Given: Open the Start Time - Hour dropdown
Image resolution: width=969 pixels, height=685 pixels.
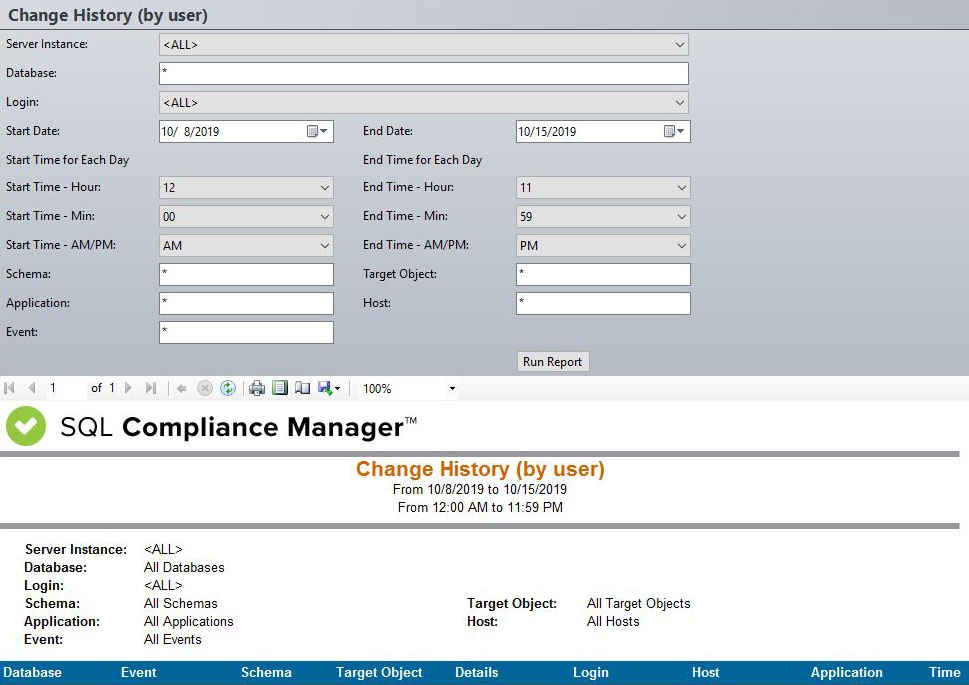Looking at the screenshot, I should pos(324,188).
